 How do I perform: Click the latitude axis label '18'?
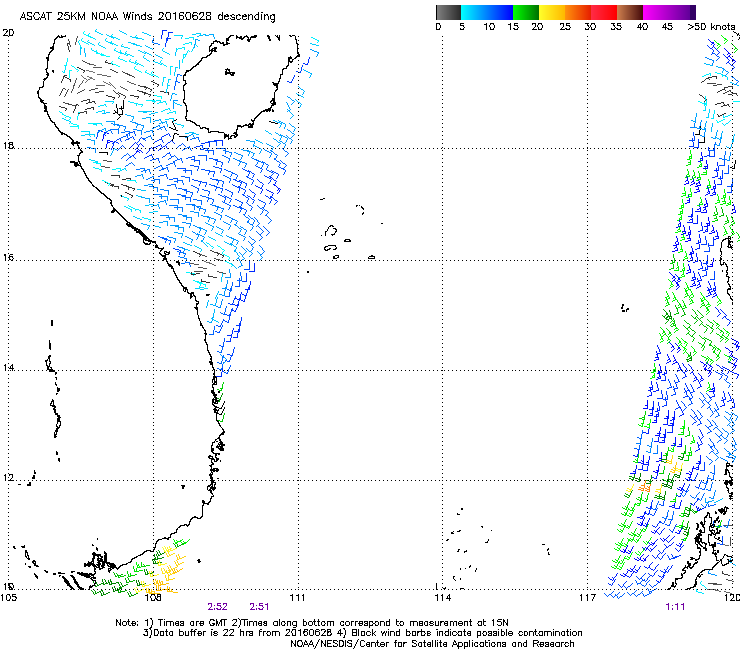click(8, 145)
